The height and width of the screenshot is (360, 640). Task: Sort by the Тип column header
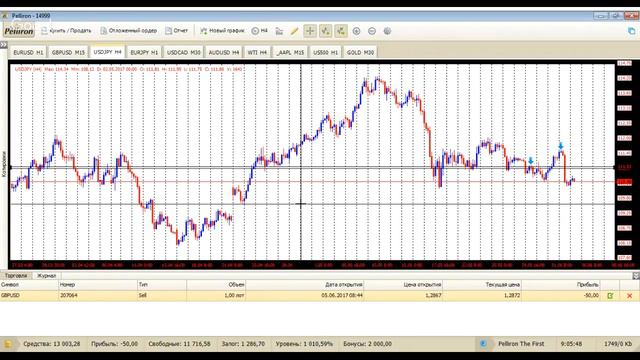click(x=162, y=284)
